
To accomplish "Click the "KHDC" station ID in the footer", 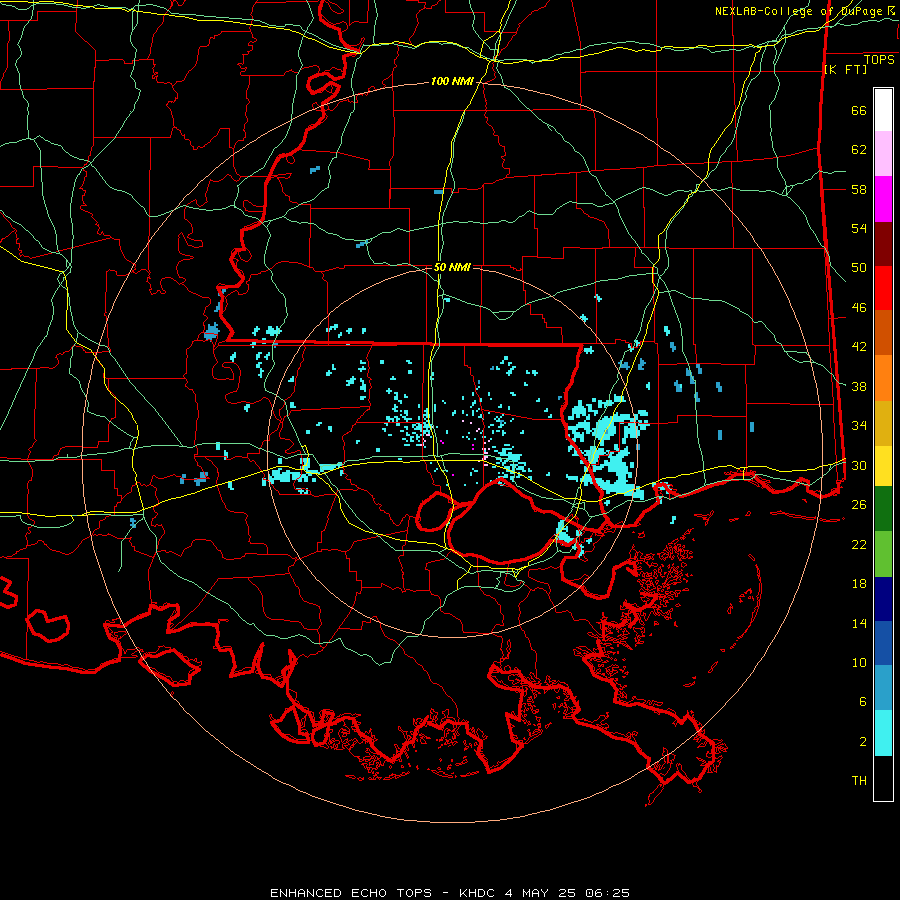I will coord(477,893).
